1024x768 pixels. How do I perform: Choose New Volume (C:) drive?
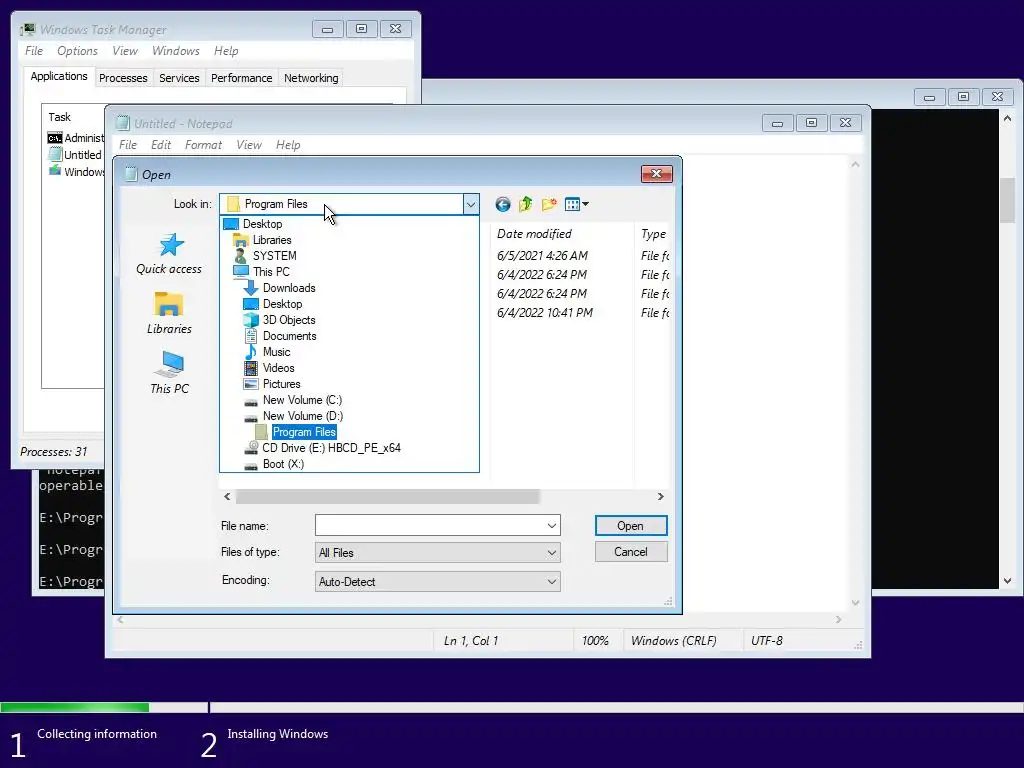click(302, 400)
